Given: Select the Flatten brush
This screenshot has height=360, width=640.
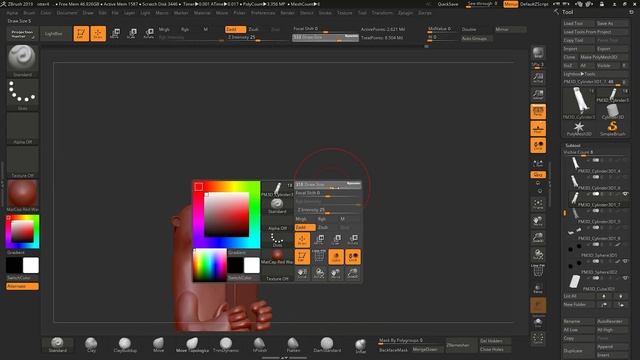Looking at the screenshot, I should click(293, 345).
